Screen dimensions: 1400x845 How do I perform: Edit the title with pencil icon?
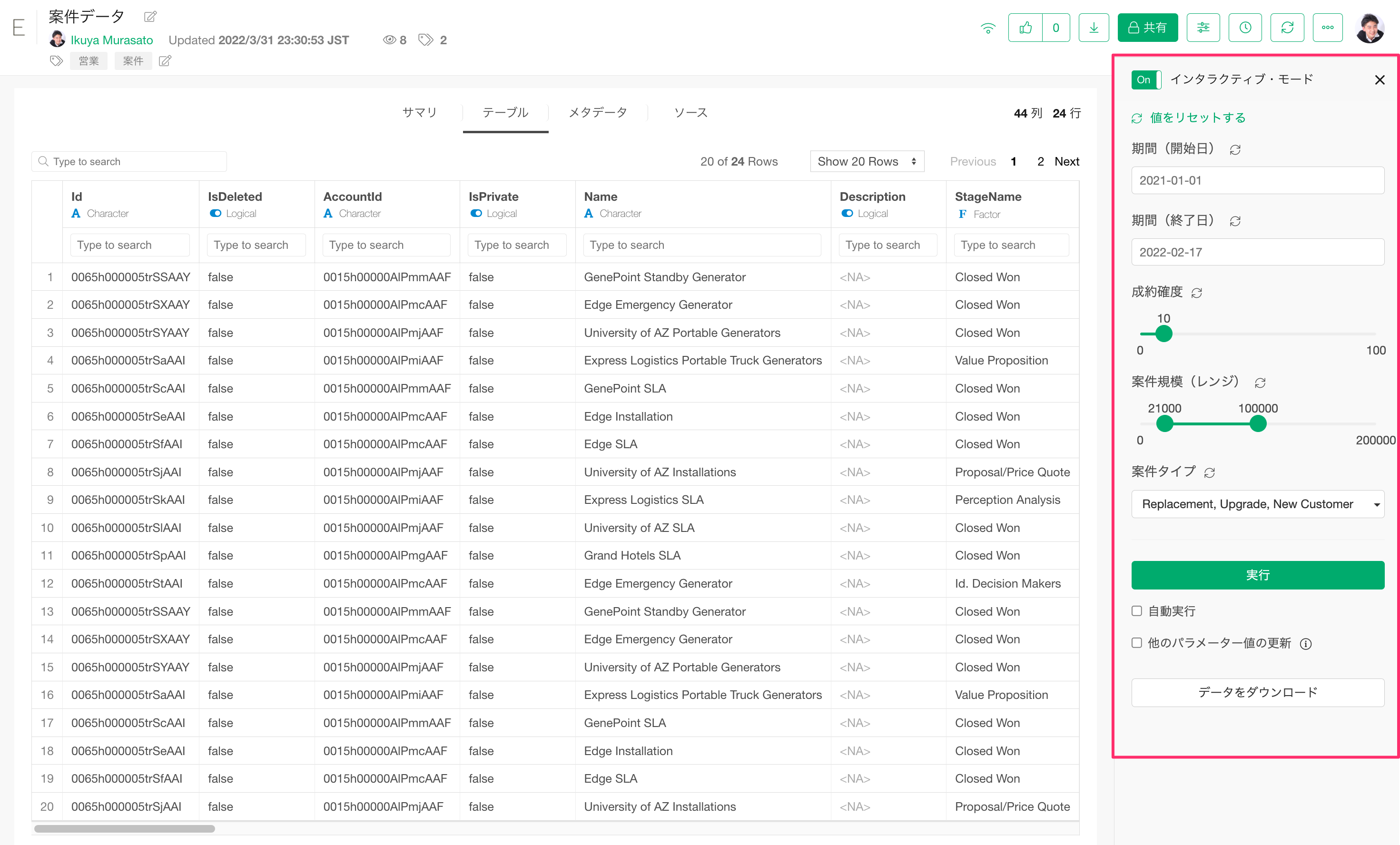[x=150, y=17]
